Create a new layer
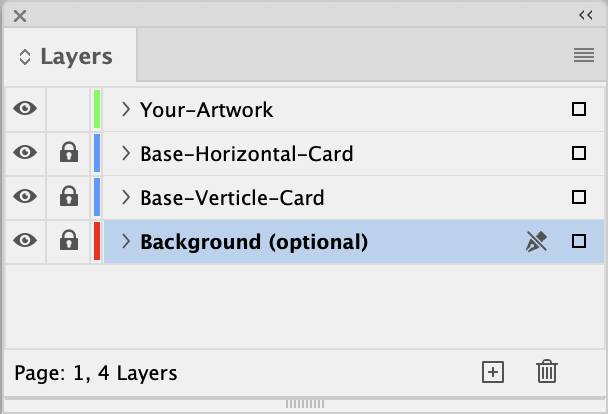 pyautogui.click(x=492, y=372)
